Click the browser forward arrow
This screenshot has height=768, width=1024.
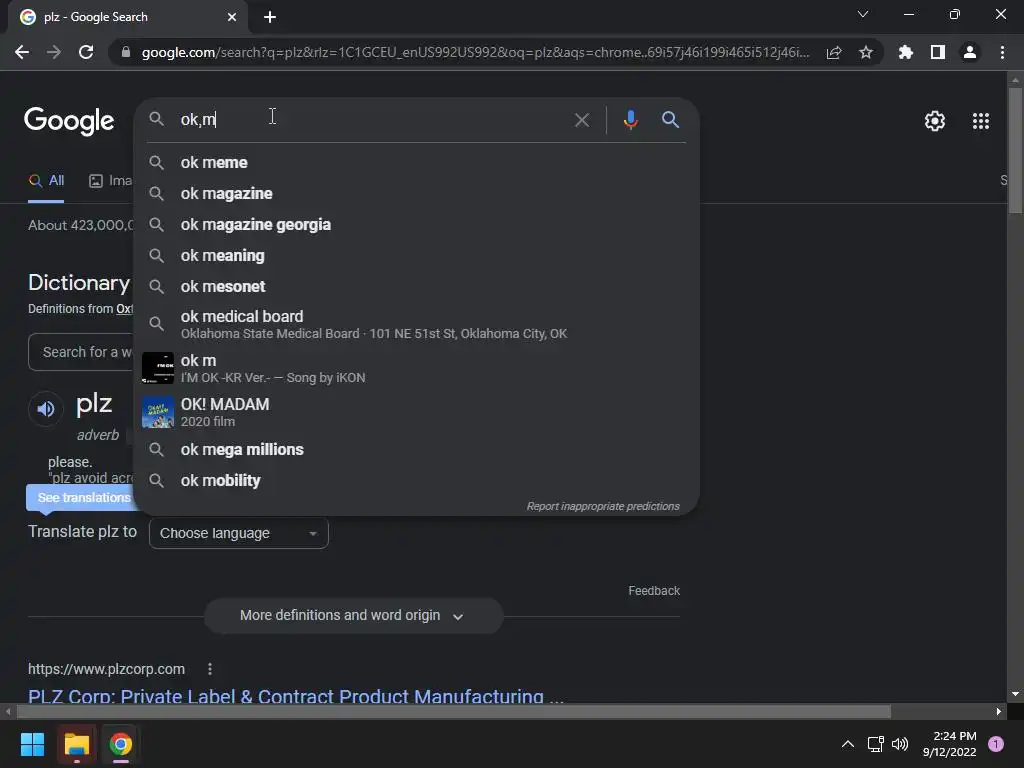pos(54,52)
